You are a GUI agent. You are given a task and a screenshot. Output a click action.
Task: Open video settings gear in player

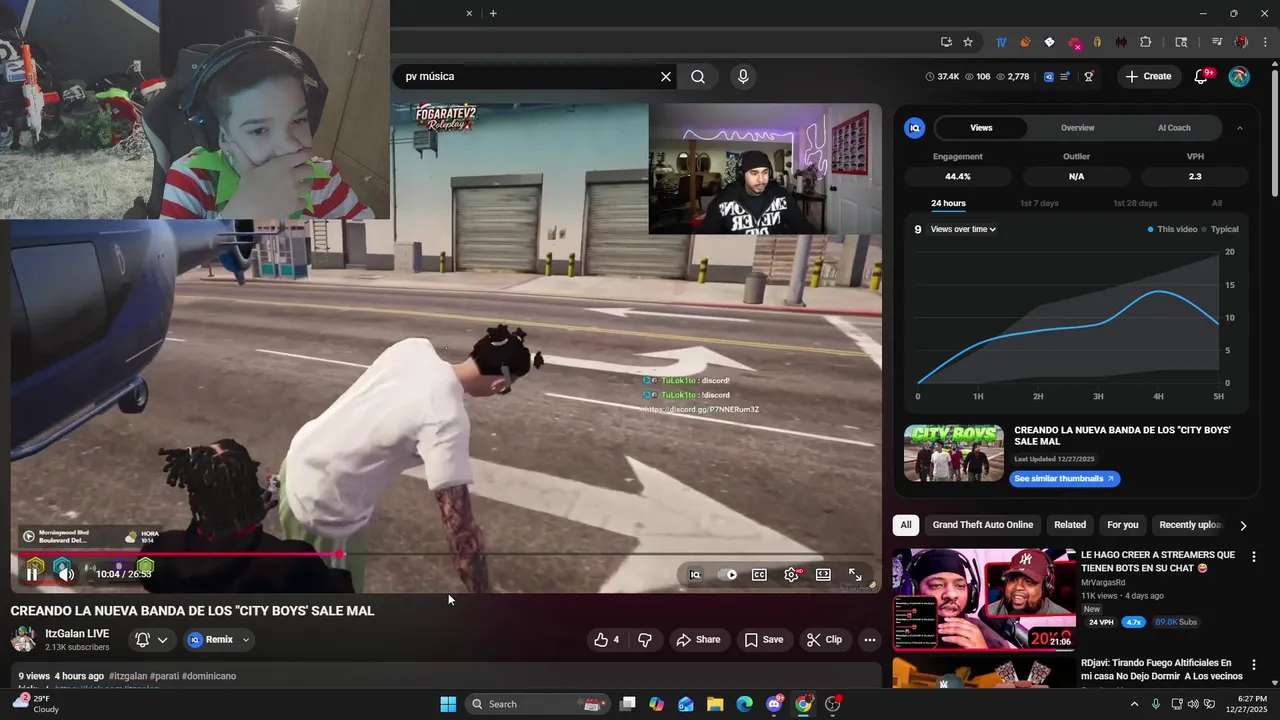(792, 575)
